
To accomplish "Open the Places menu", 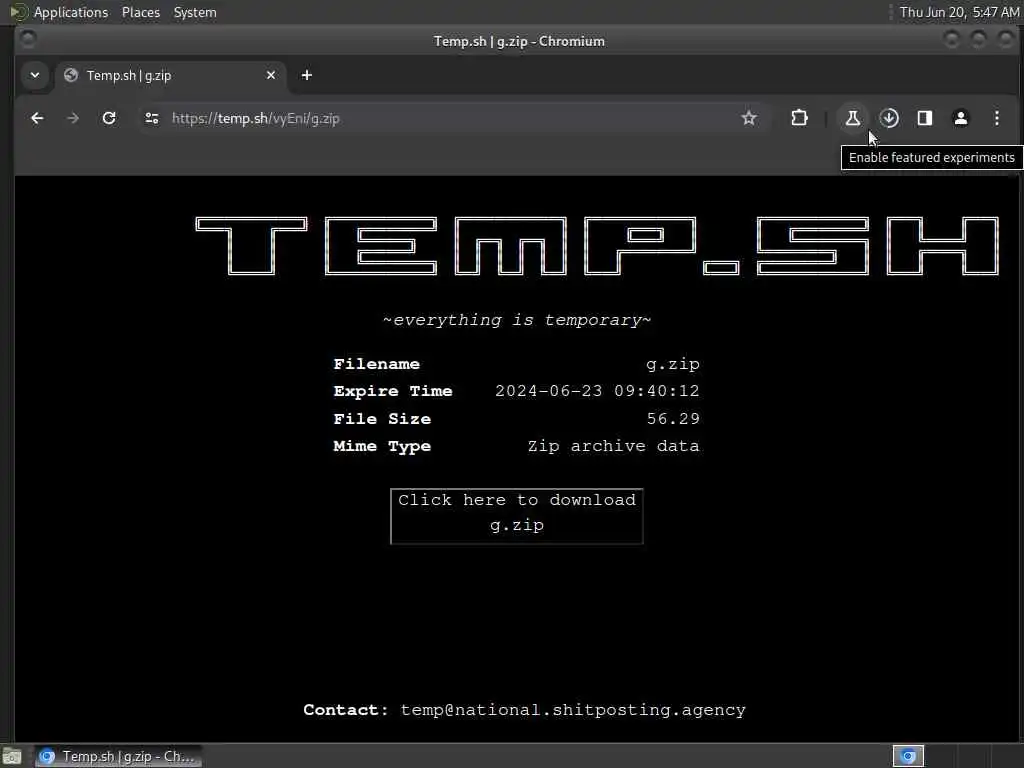I will point(140,12).
